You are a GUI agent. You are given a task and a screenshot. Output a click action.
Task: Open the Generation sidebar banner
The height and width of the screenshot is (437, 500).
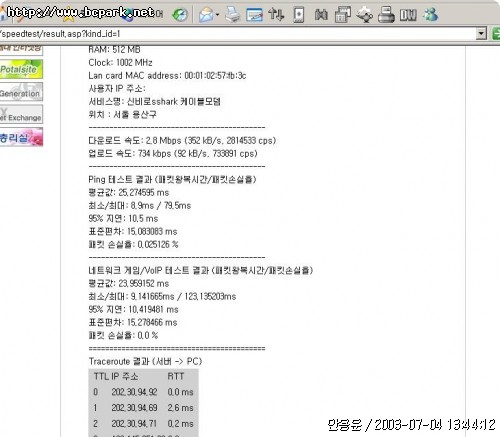coord(21,92)
